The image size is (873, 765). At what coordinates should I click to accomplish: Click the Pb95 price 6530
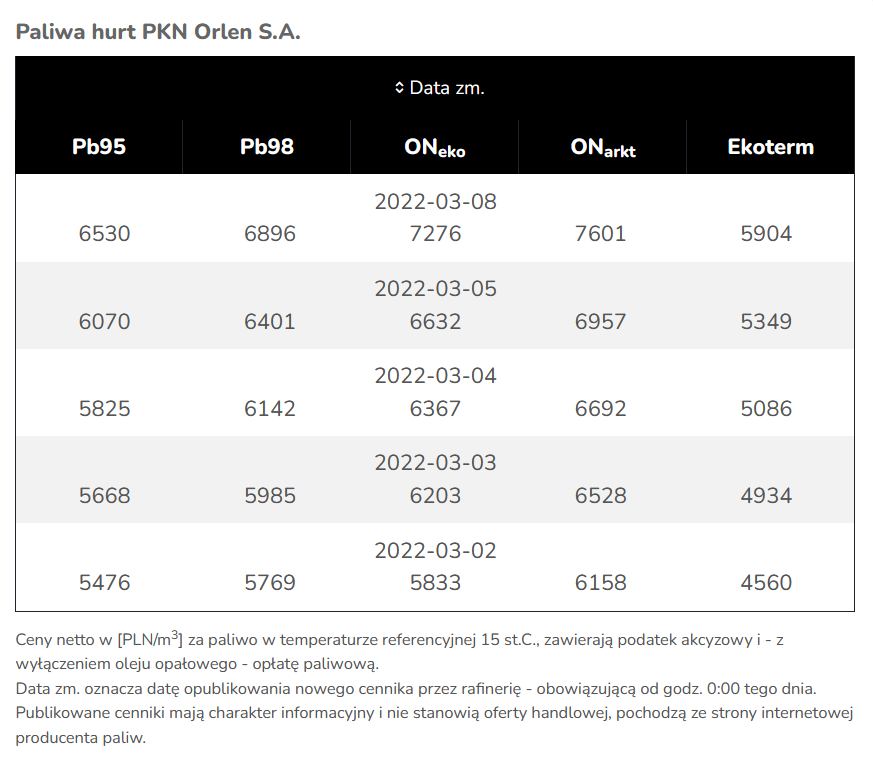click(104, 234)
